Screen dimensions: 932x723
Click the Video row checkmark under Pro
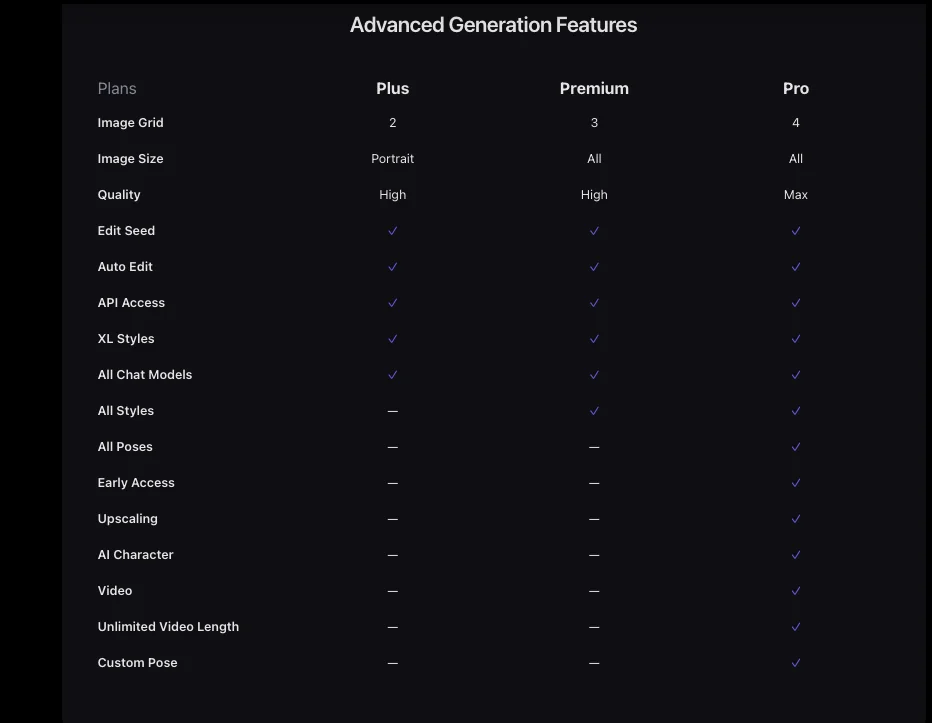[795, 591]
